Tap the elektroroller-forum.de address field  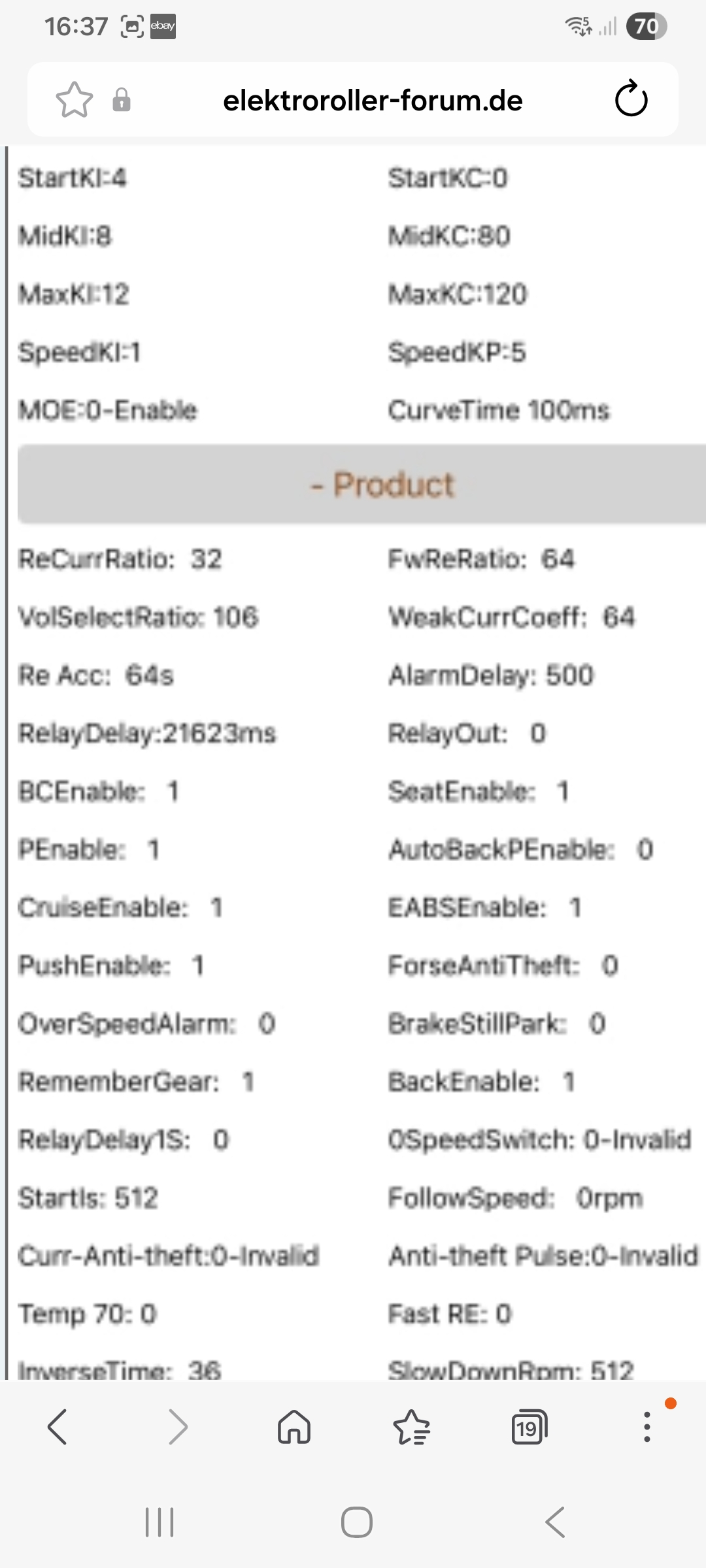point(373,101)
